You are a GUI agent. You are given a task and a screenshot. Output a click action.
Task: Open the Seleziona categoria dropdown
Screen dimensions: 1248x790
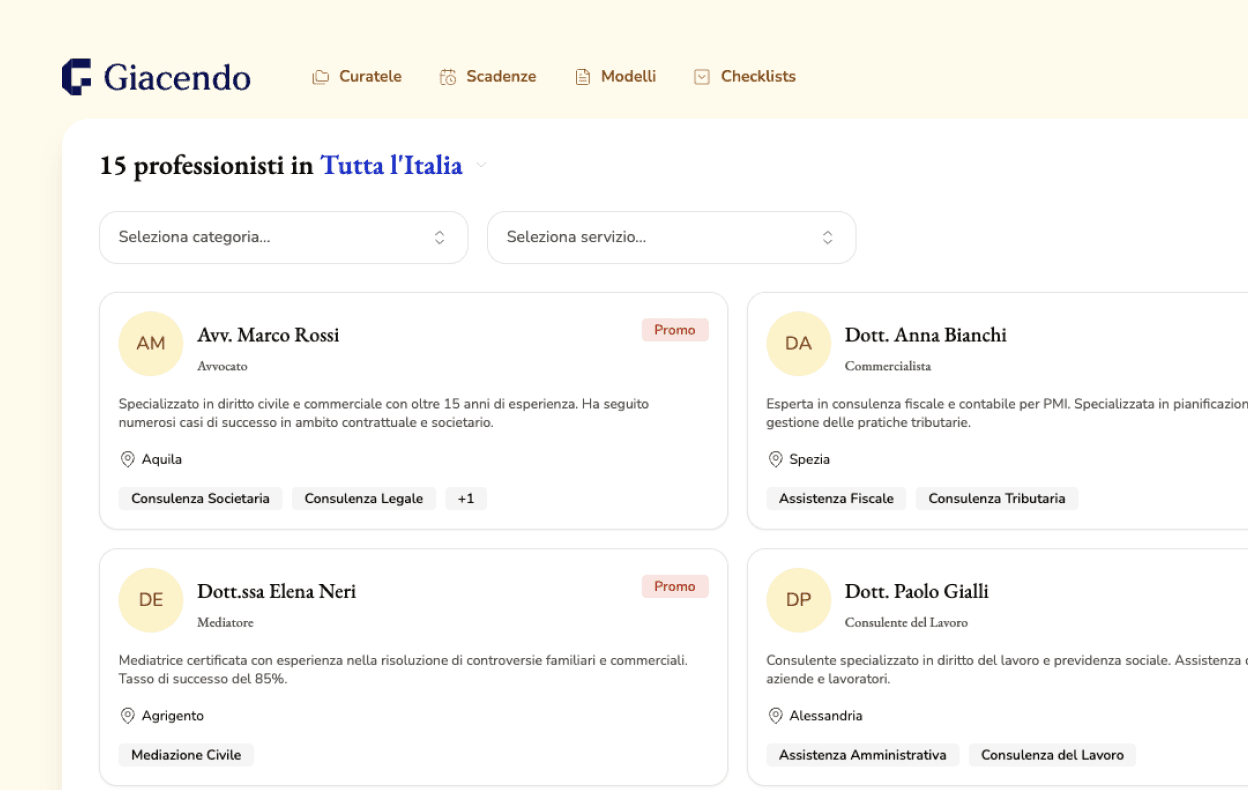tap(284, 237)
